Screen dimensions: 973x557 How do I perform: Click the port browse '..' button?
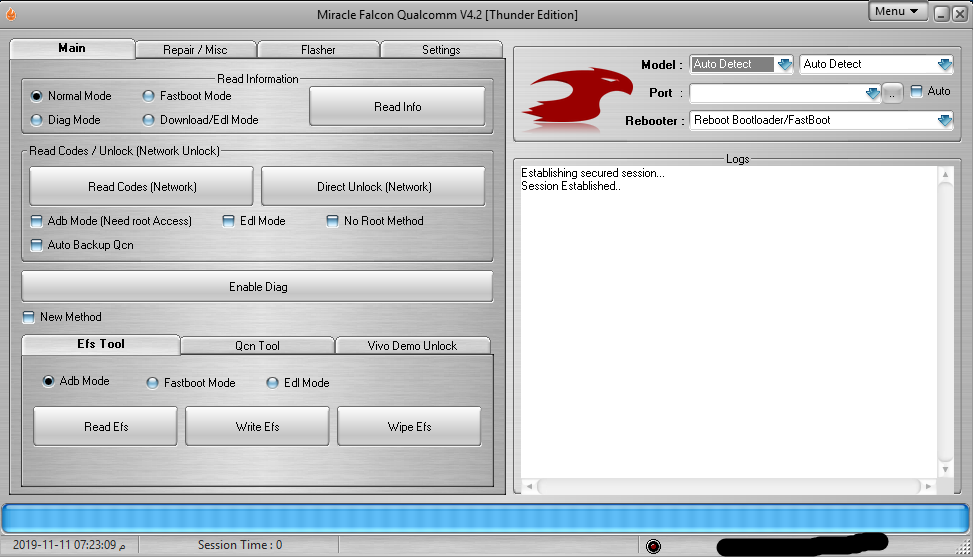pyautogui.click(x=892, y=93)
